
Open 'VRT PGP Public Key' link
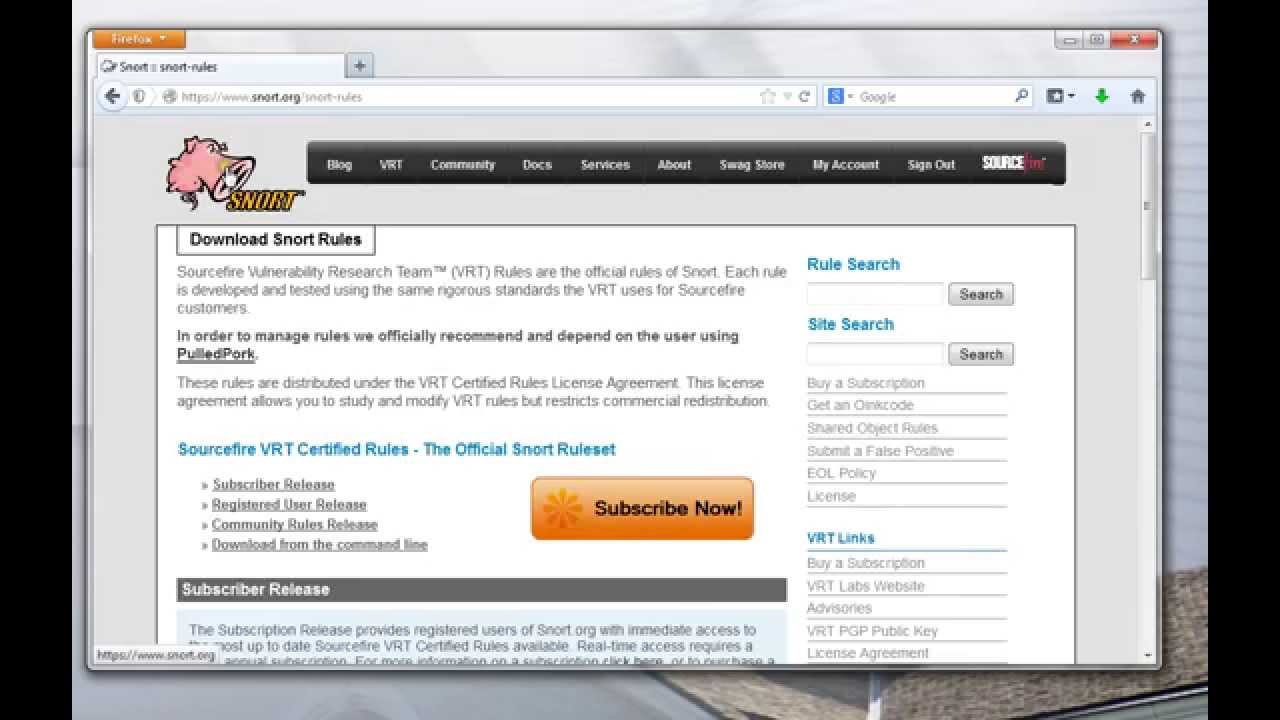click(x=872, y=631)
